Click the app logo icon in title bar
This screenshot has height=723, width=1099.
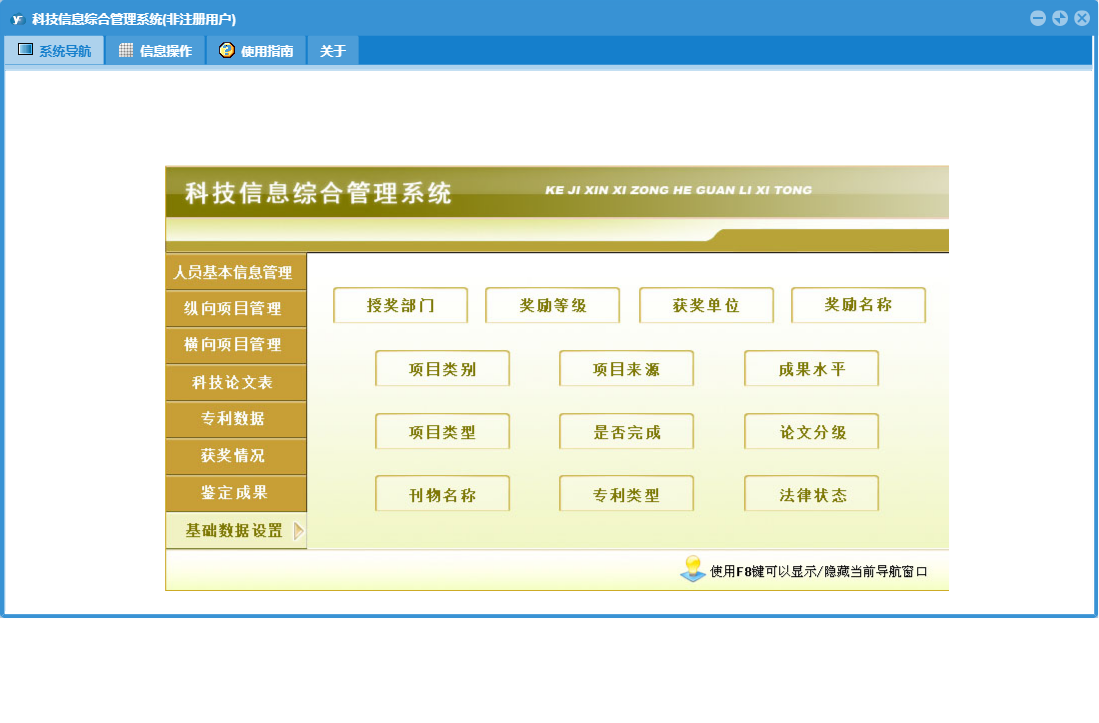pos(17,19)
